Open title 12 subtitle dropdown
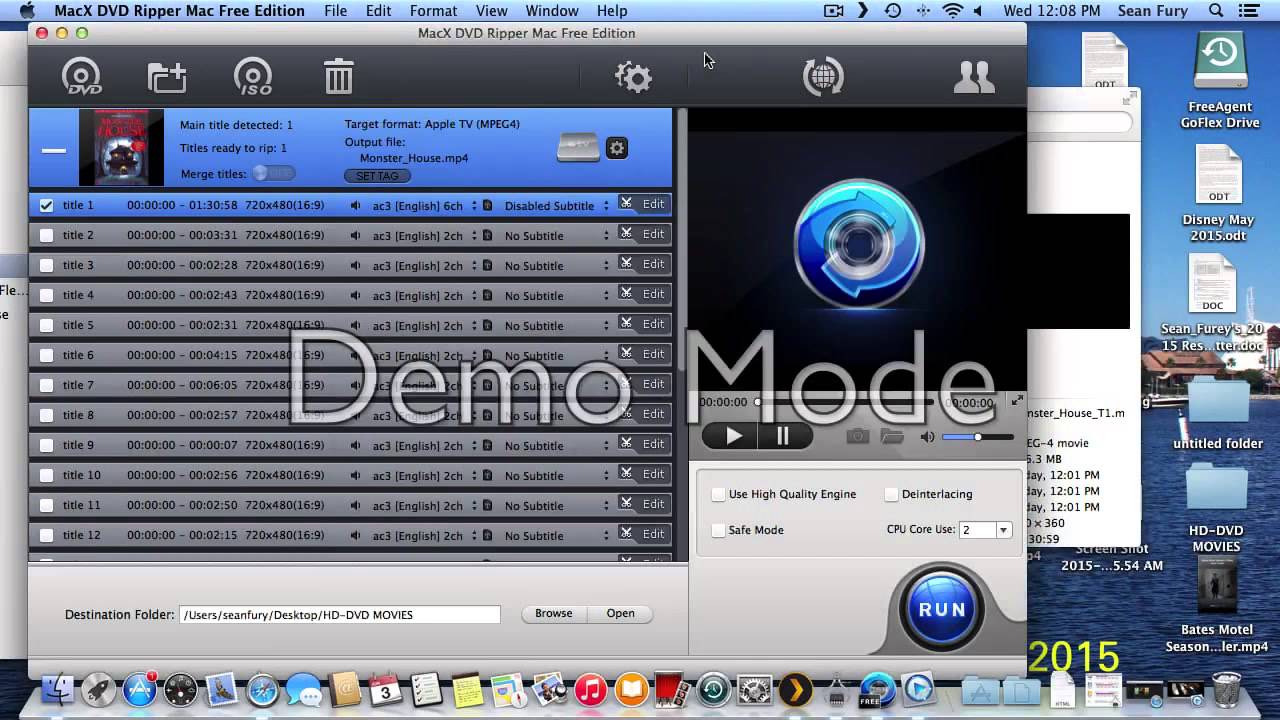The width and height of the screenshot is (1280, 720). (x=556, y=536)
